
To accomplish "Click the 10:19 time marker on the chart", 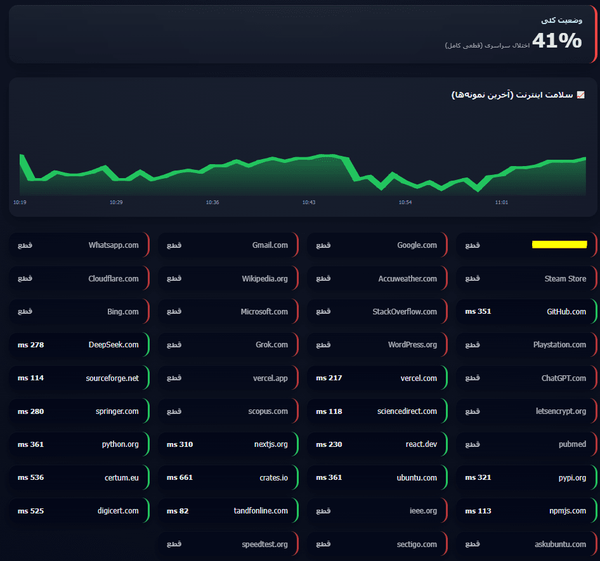I will (x=20, y=202).
